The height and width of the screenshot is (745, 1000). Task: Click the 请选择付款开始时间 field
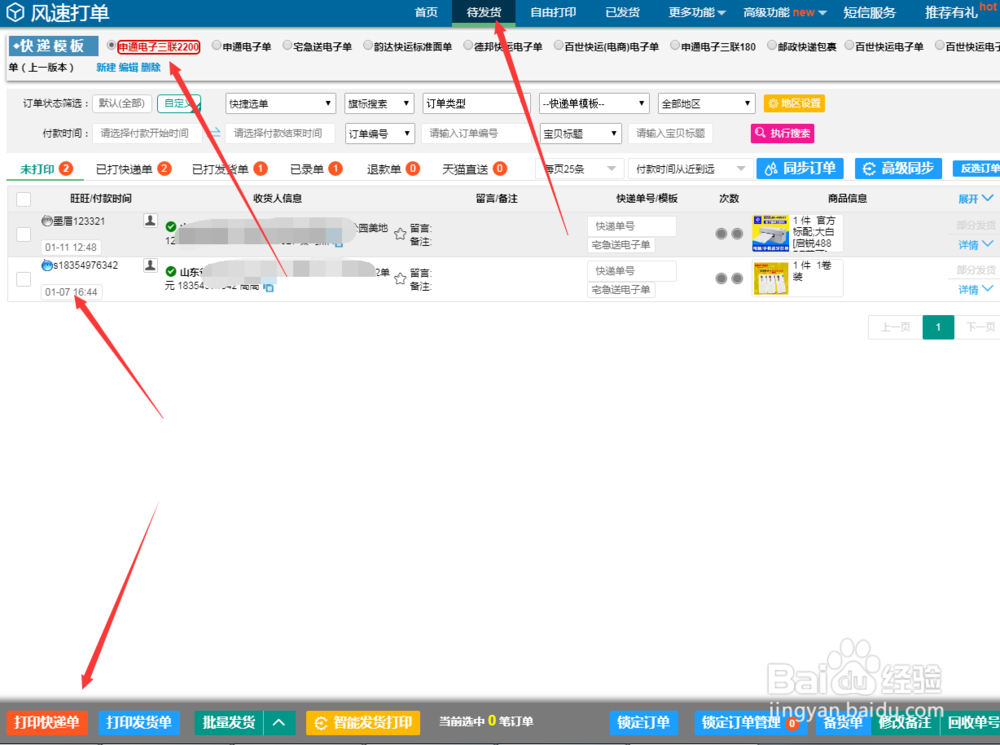click(147, 133)
